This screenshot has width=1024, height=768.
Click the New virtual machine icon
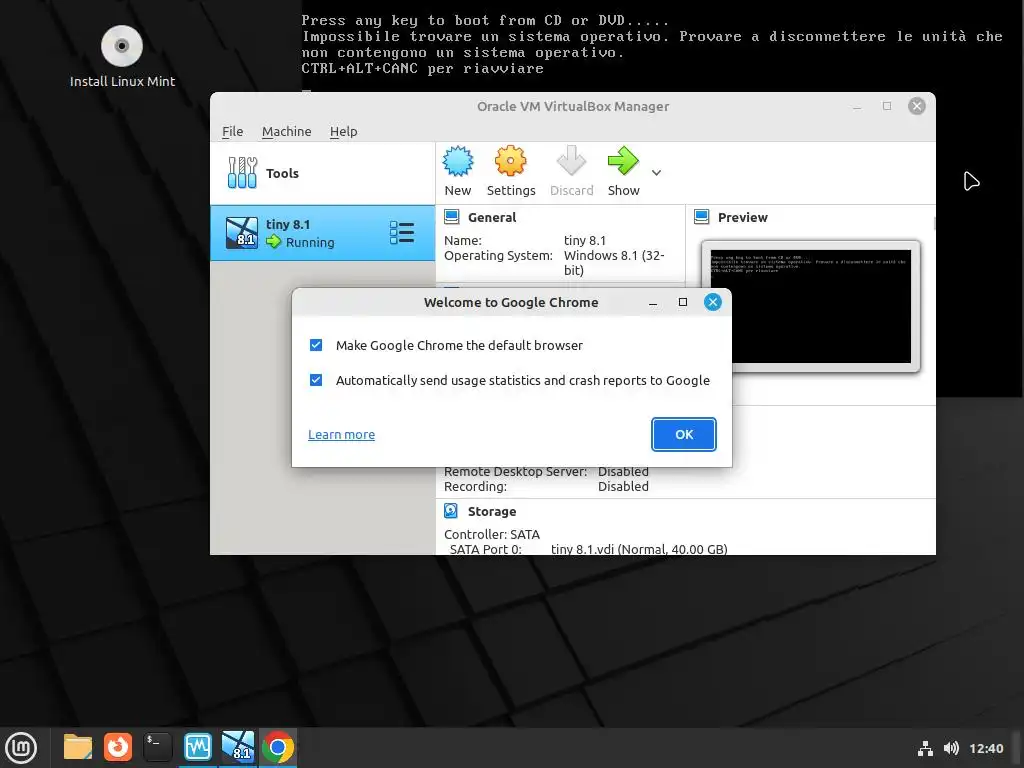click(x=458, y=161)
